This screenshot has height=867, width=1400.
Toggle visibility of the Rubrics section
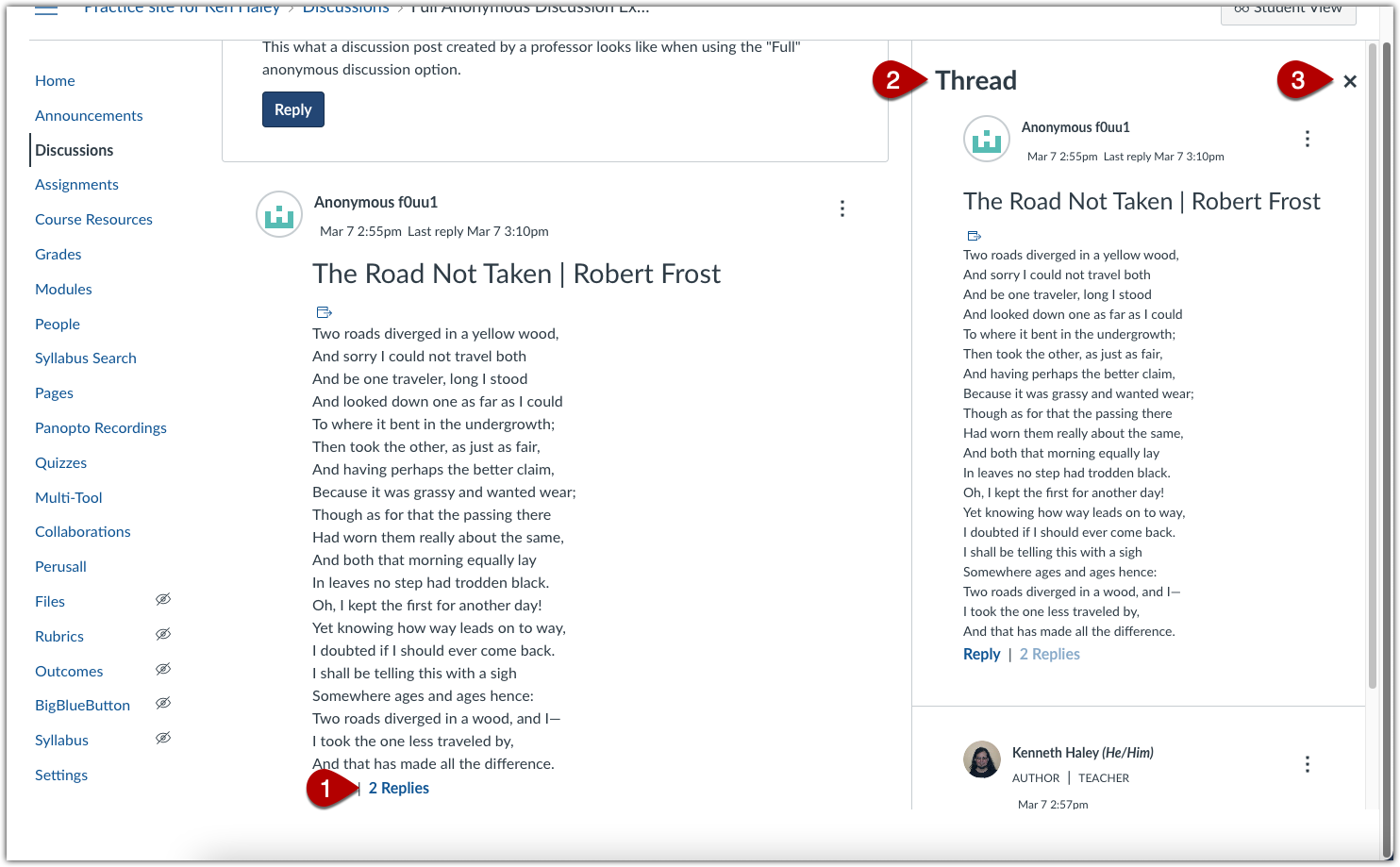(x=163, y=634)
